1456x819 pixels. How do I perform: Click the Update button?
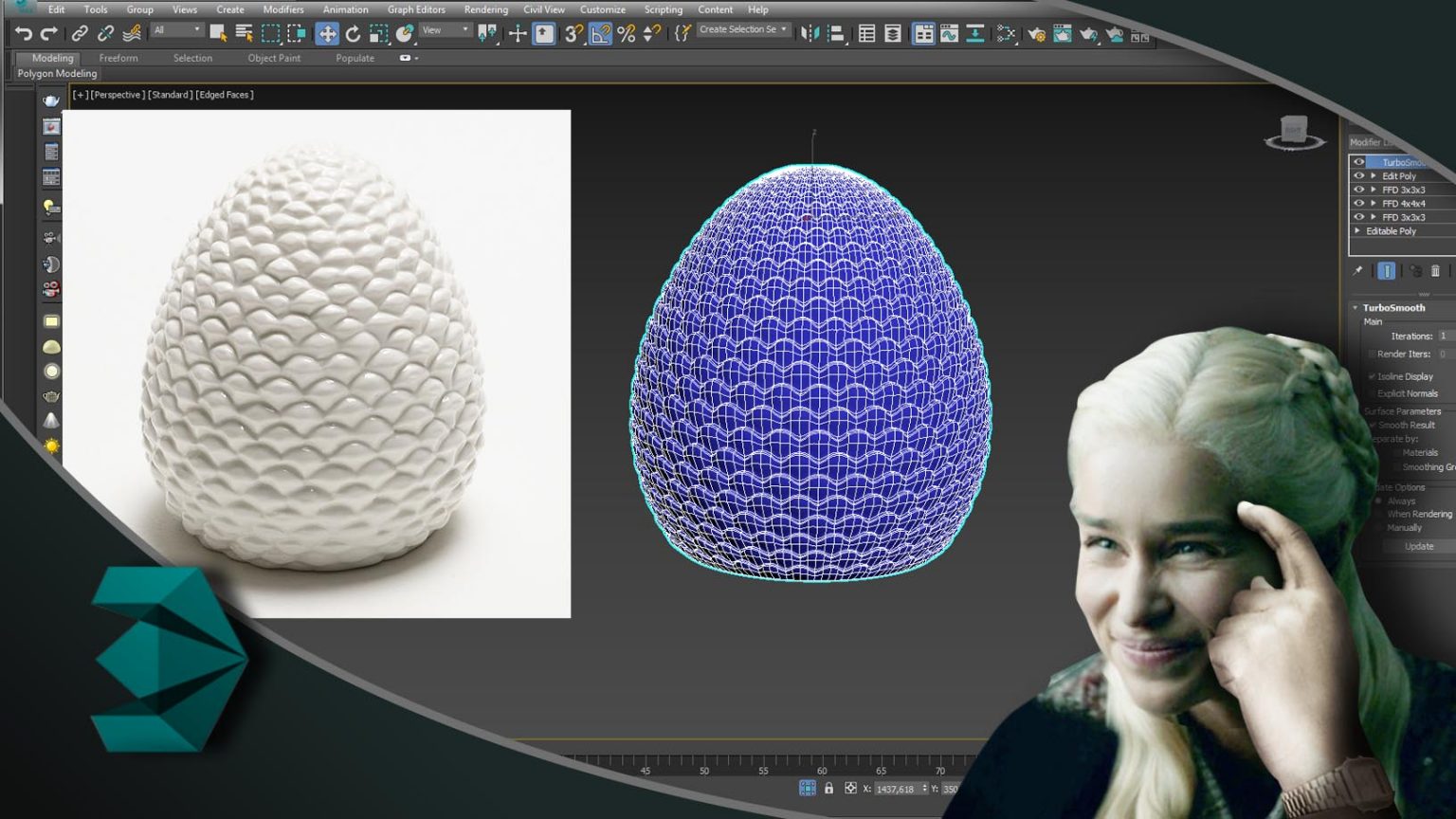(x=1418, y=547)
